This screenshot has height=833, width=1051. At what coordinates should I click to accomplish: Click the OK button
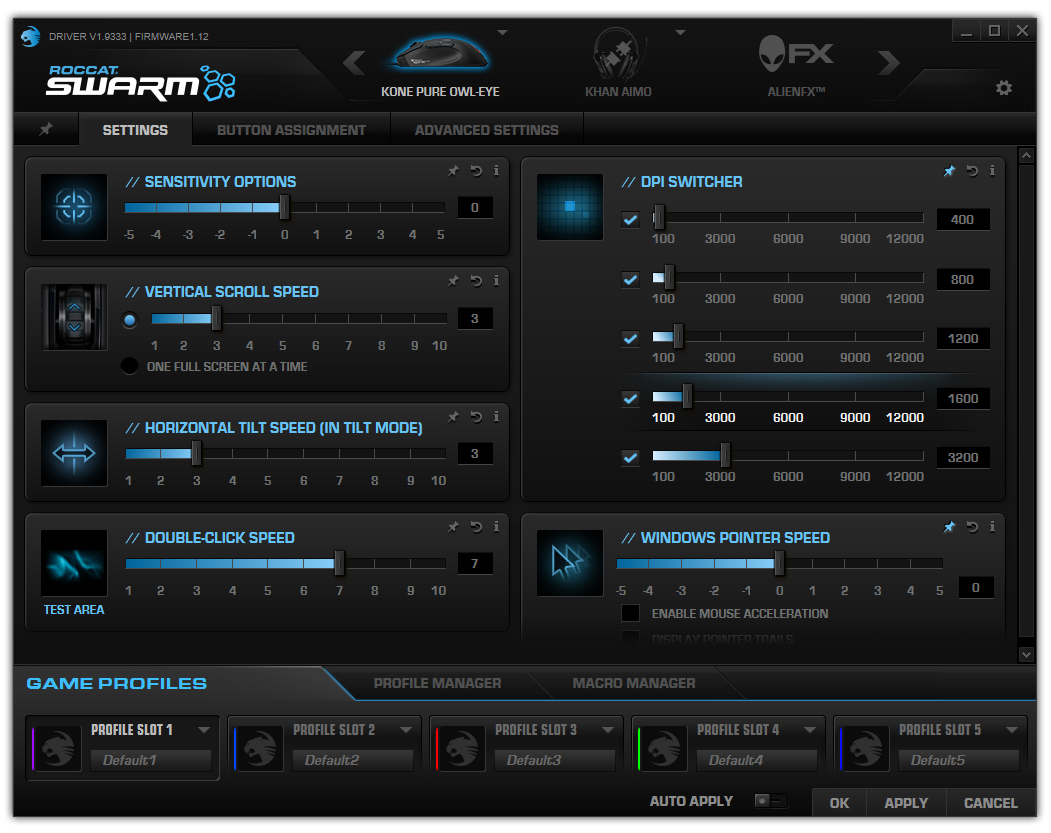pyautogui.click(x=839, y=803)
